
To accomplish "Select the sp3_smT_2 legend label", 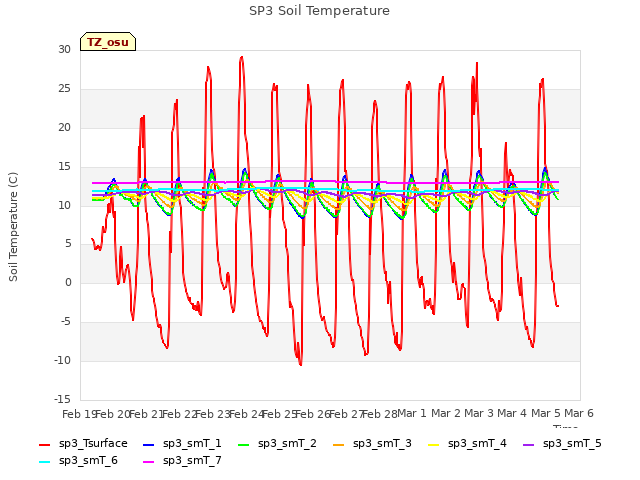I will pyautogui.click(x=287, y=444).
